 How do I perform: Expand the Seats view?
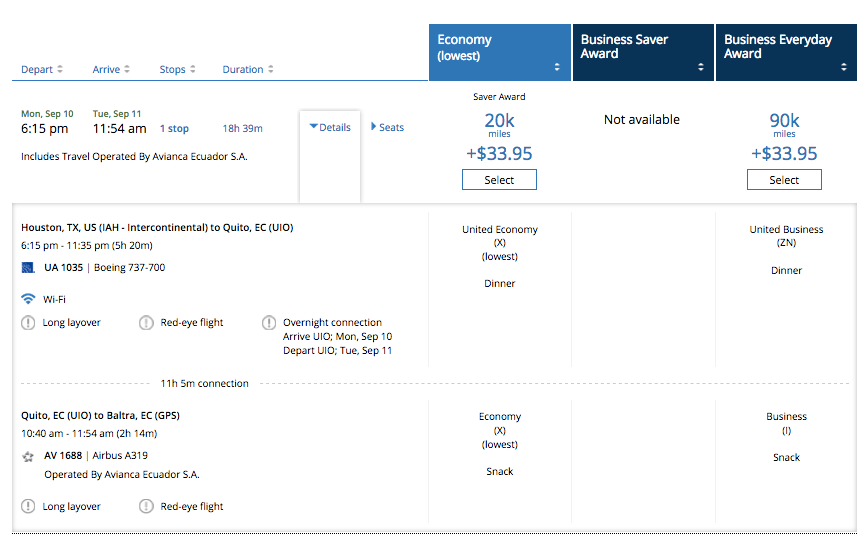388,128
